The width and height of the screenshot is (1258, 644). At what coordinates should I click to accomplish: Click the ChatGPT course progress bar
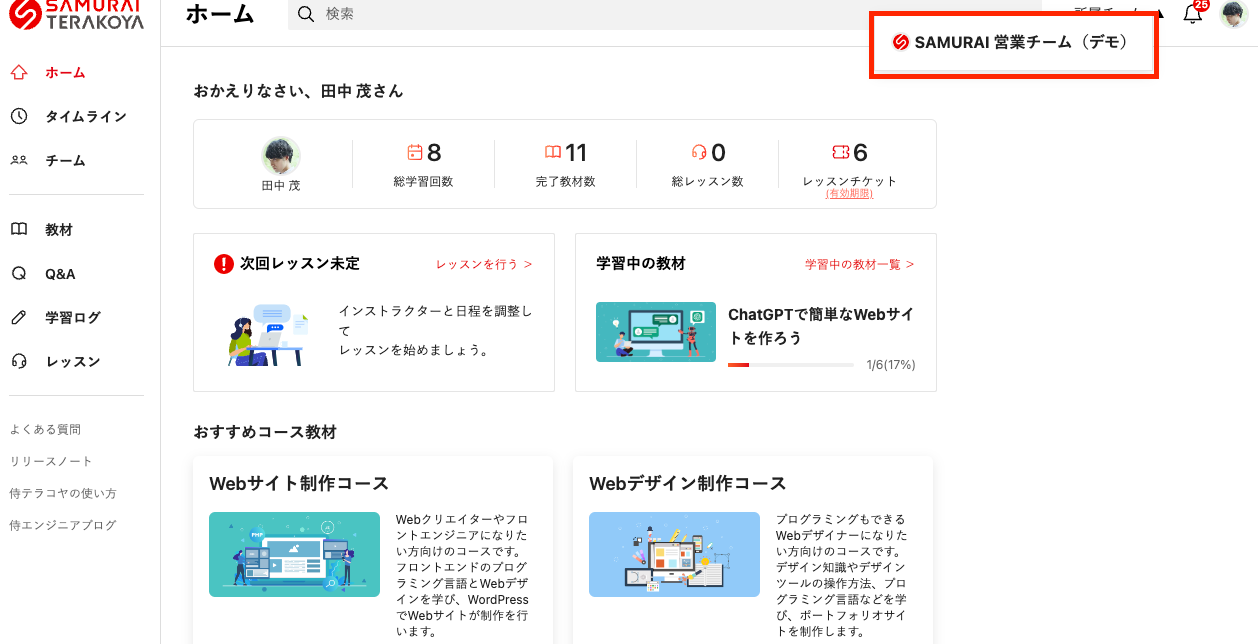(x=790, y=365)
